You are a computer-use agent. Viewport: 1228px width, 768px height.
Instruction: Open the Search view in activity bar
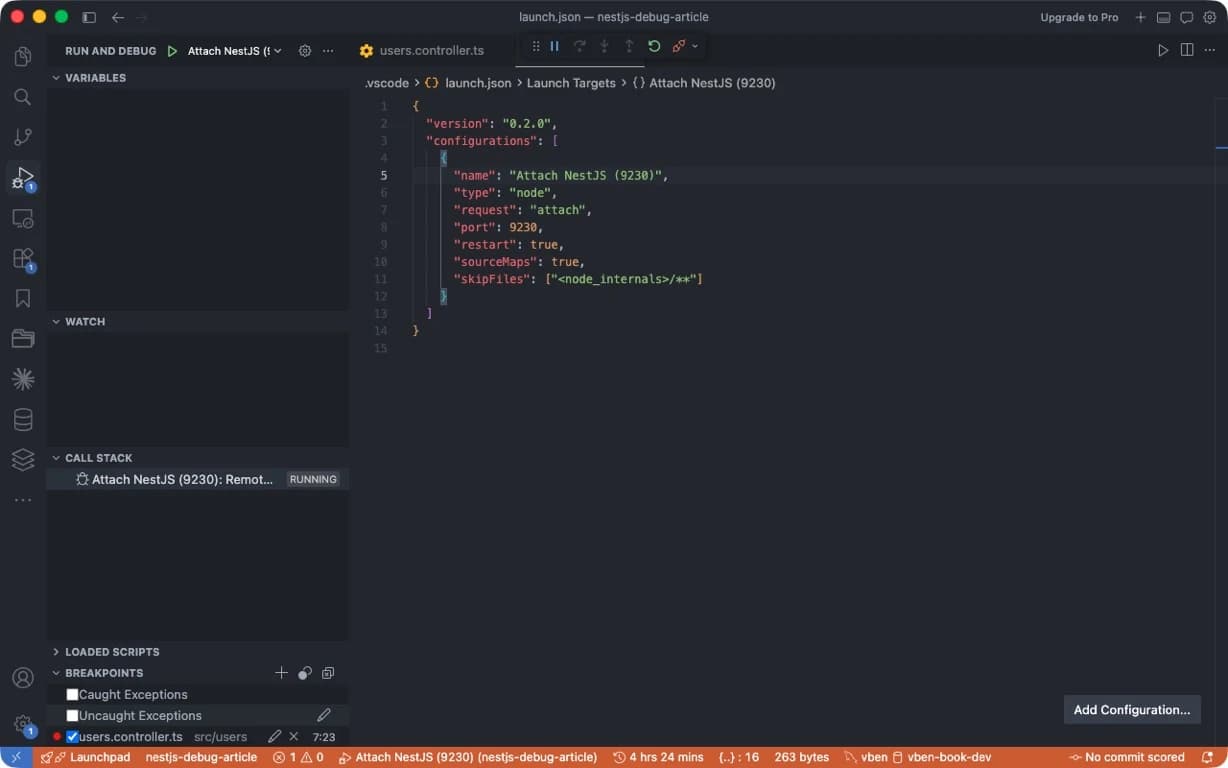point(23,97)
